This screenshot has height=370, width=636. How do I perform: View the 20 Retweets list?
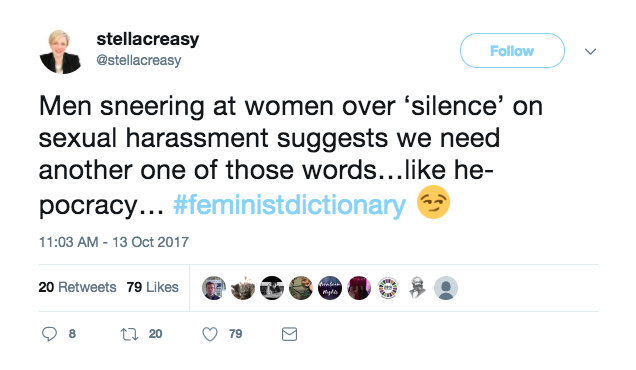[77, 287]
